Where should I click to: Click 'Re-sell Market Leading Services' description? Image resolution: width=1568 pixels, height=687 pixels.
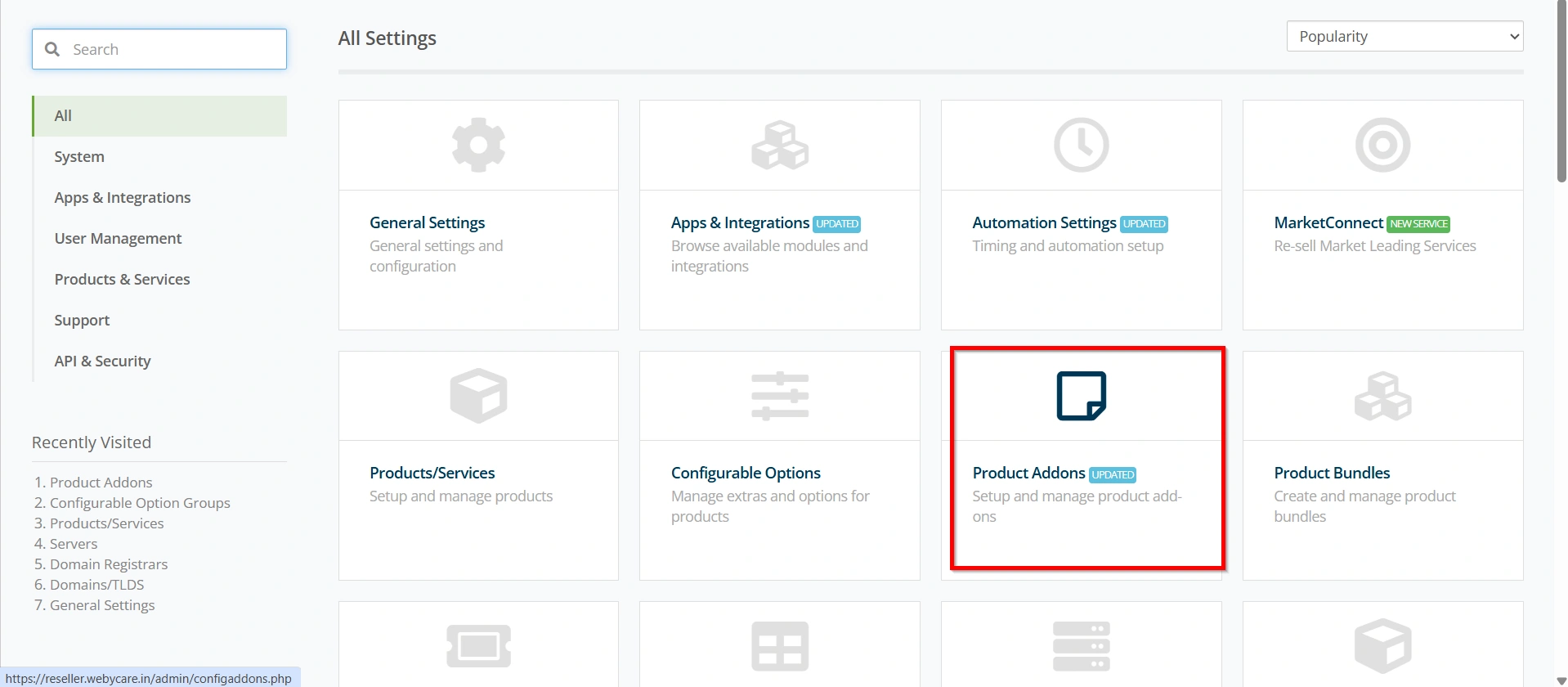pyautogui.click(x=1375, y=246)
